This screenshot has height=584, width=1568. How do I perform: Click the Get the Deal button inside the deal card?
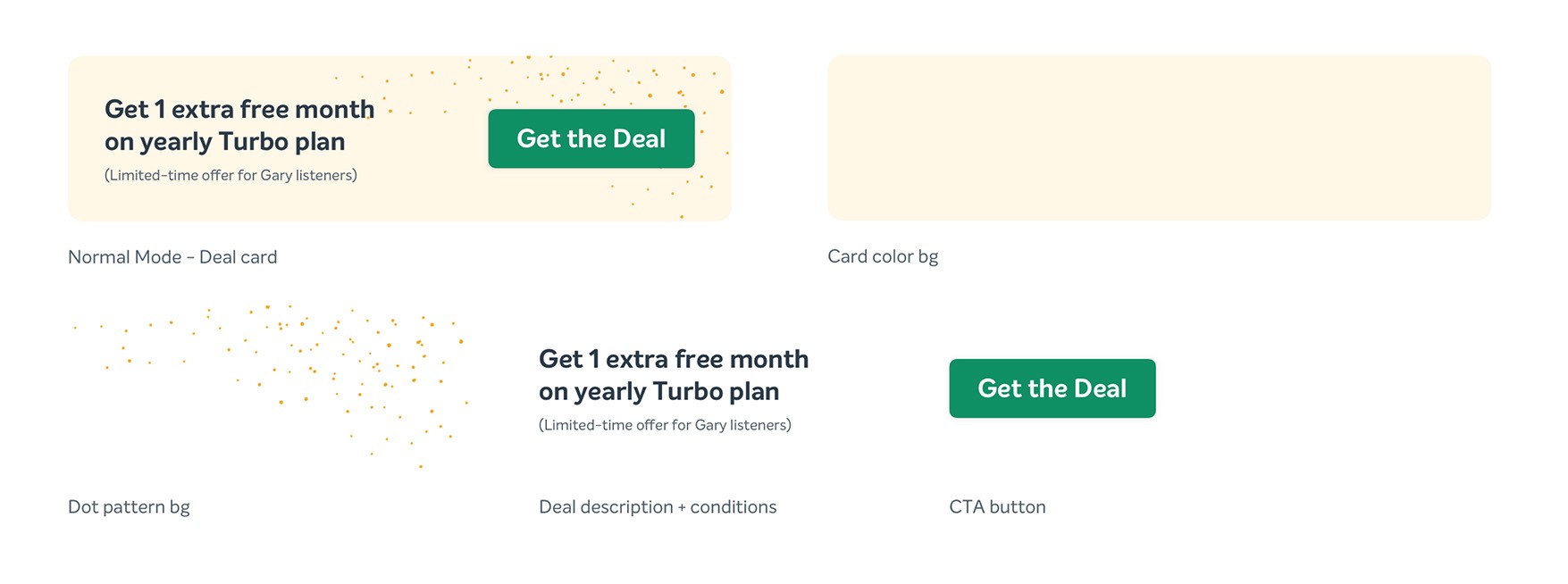coord(591,138)
